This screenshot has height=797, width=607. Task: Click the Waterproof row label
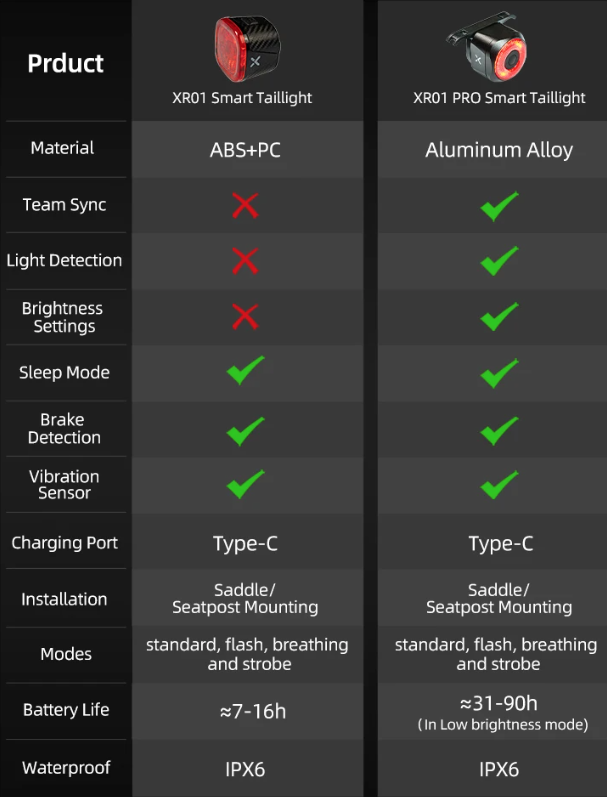(x=66, y=768)
